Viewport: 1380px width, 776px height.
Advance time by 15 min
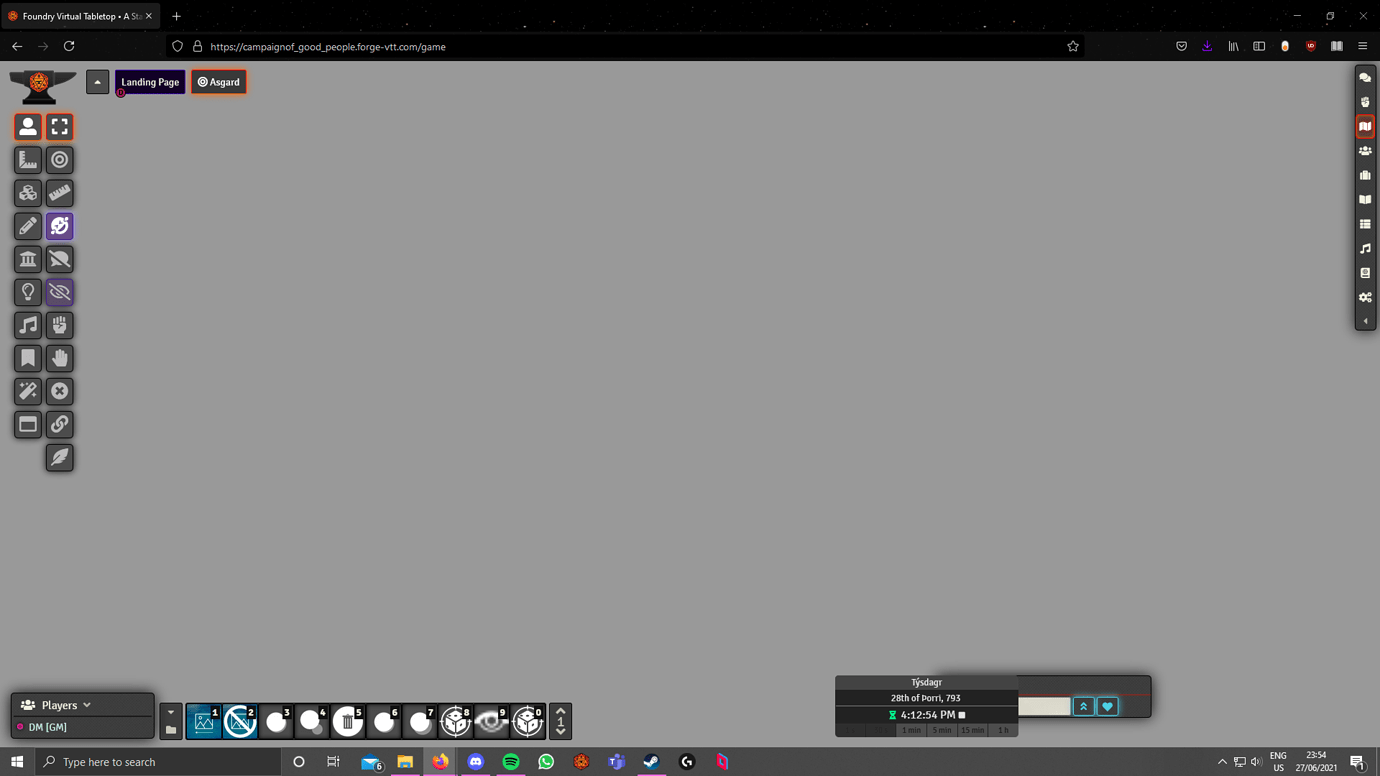click(x=972, y=730)
